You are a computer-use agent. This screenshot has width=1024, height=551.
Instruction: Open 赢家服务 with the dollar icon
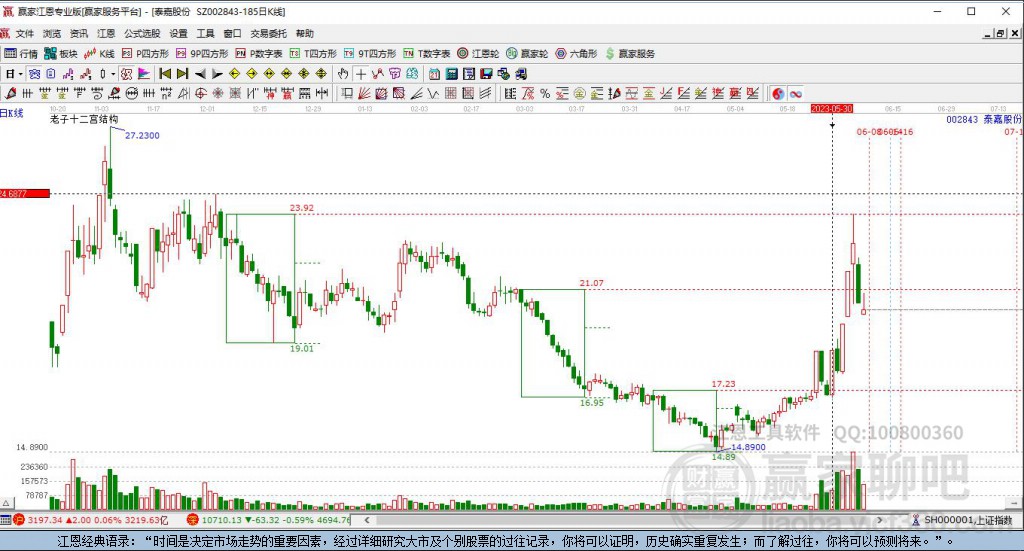630,54
